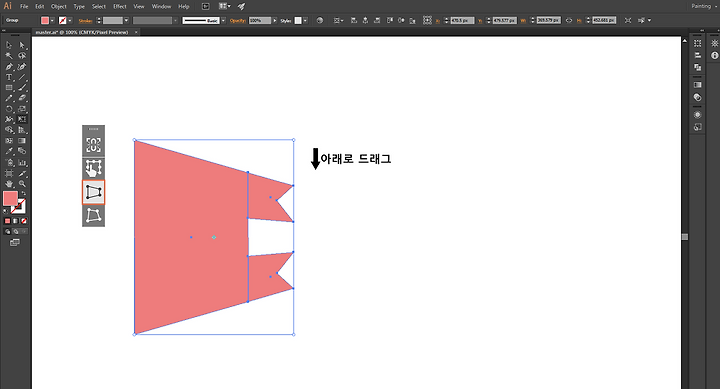This screenshot has width=720, height=389.
Task: Click the W width input field
Action: 548,20
